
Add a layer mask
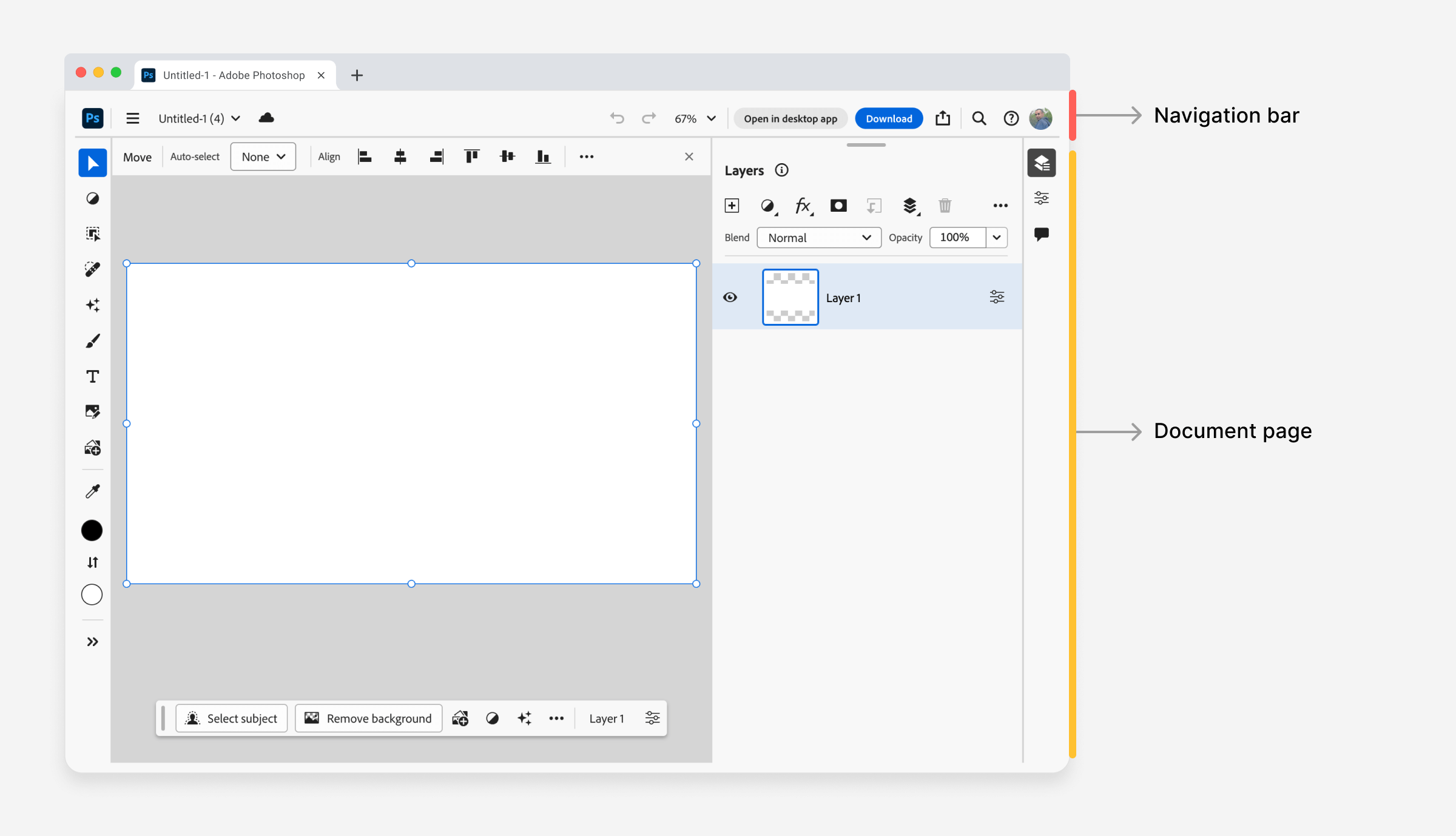(x=838, y=206)
